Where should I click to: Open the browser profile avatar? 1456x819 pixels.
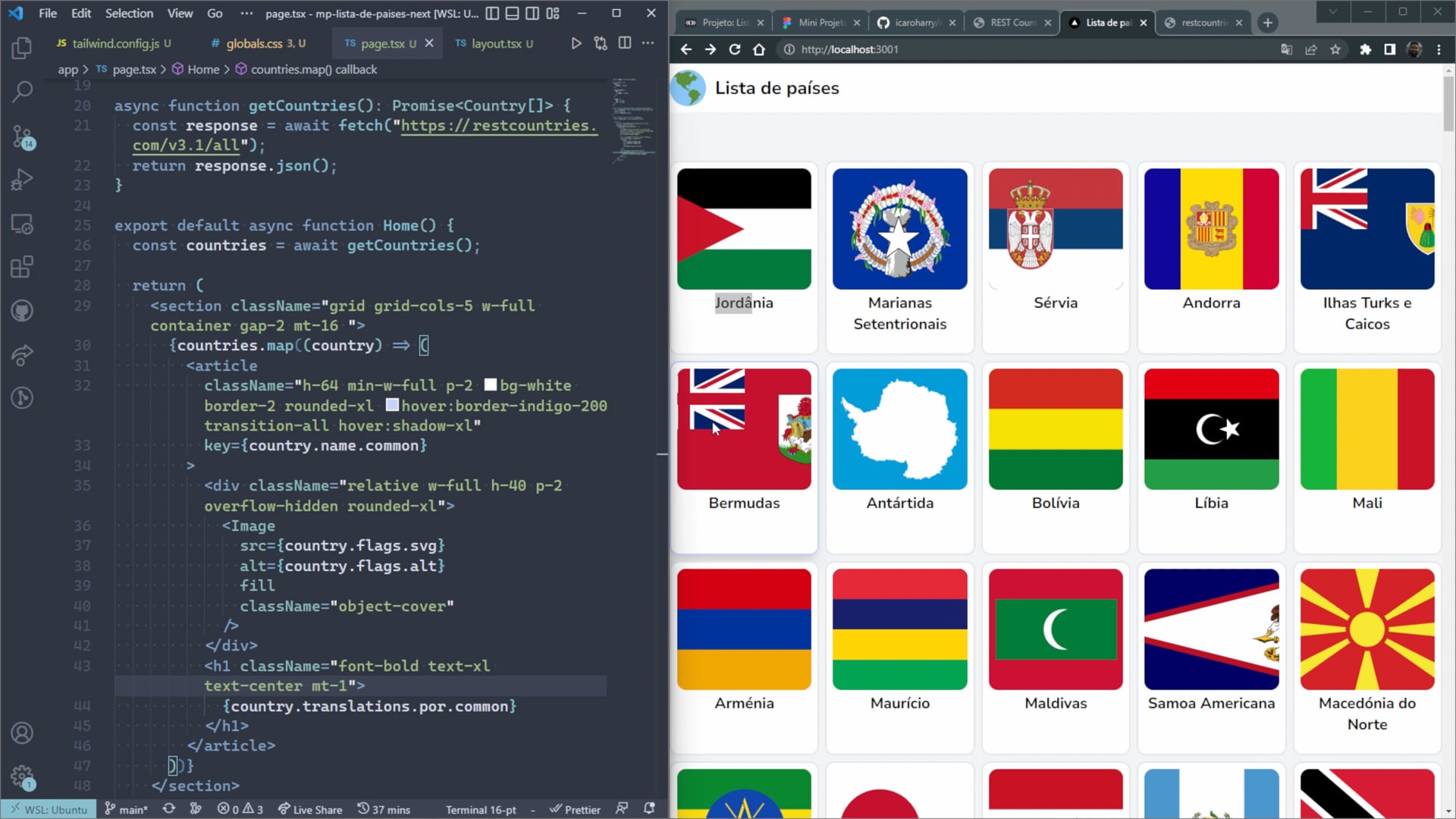[x=1414, y=49]
